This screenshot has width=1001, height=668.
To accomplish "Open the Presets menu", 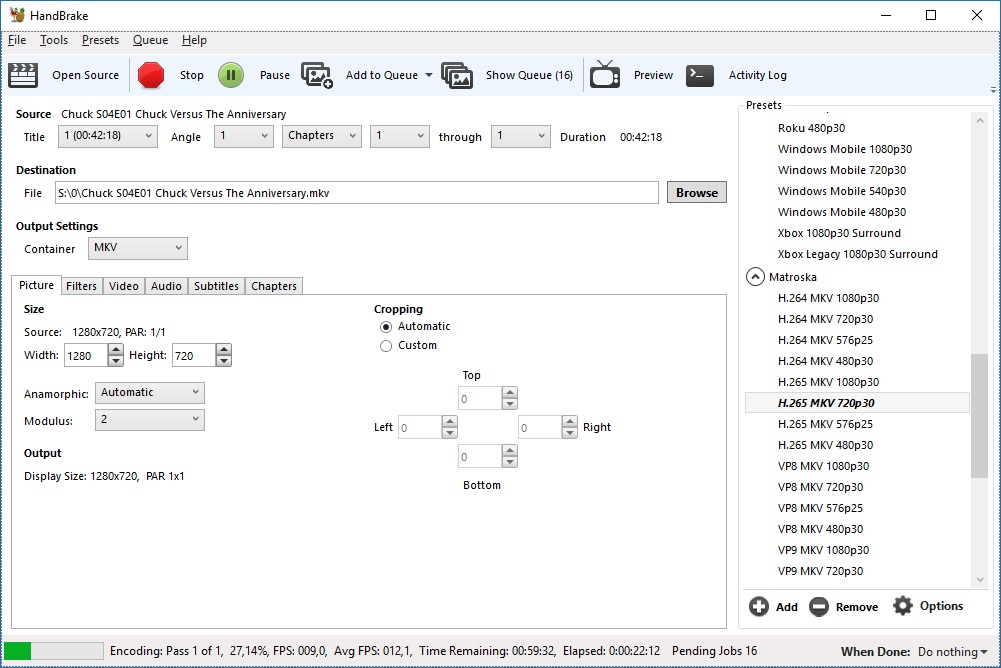I will point(100,40).
